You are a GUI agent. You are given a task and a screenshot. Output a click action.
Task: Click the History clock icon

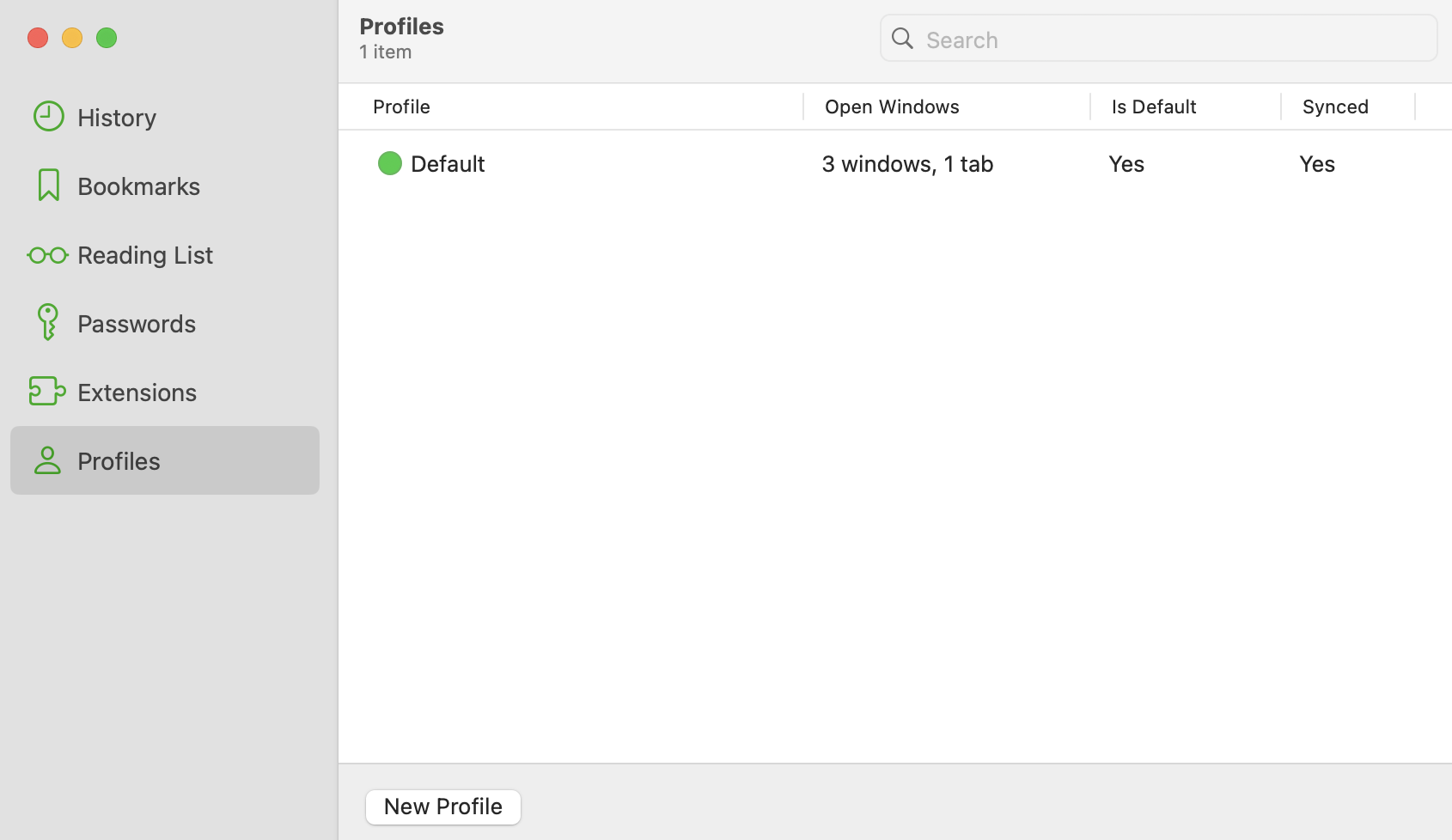pyautogui.click(x=48, y=117)
